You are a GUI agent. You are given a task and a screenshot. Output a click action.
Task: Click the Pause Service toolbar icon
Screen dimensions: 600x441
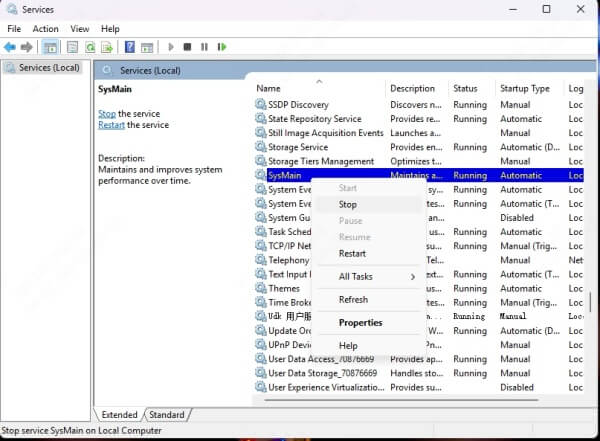(x=204, y=47)
